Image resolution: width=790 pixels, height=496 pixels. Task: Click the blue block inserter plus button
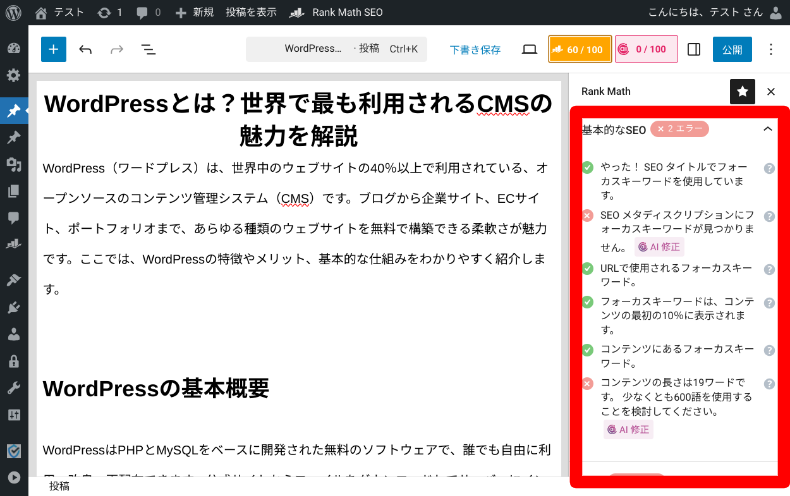(x=54, y=49)
